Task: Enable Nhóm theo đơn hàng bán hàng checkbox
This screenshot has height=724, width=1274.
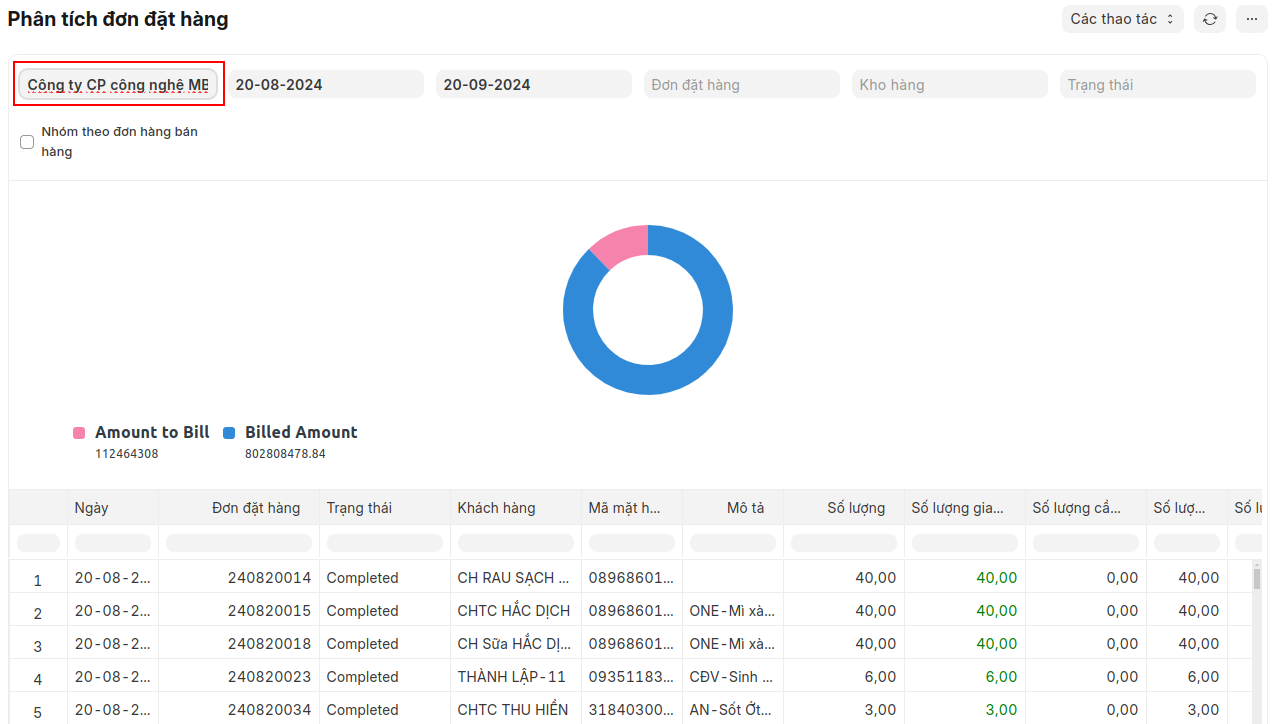Action: coord(27,142)
